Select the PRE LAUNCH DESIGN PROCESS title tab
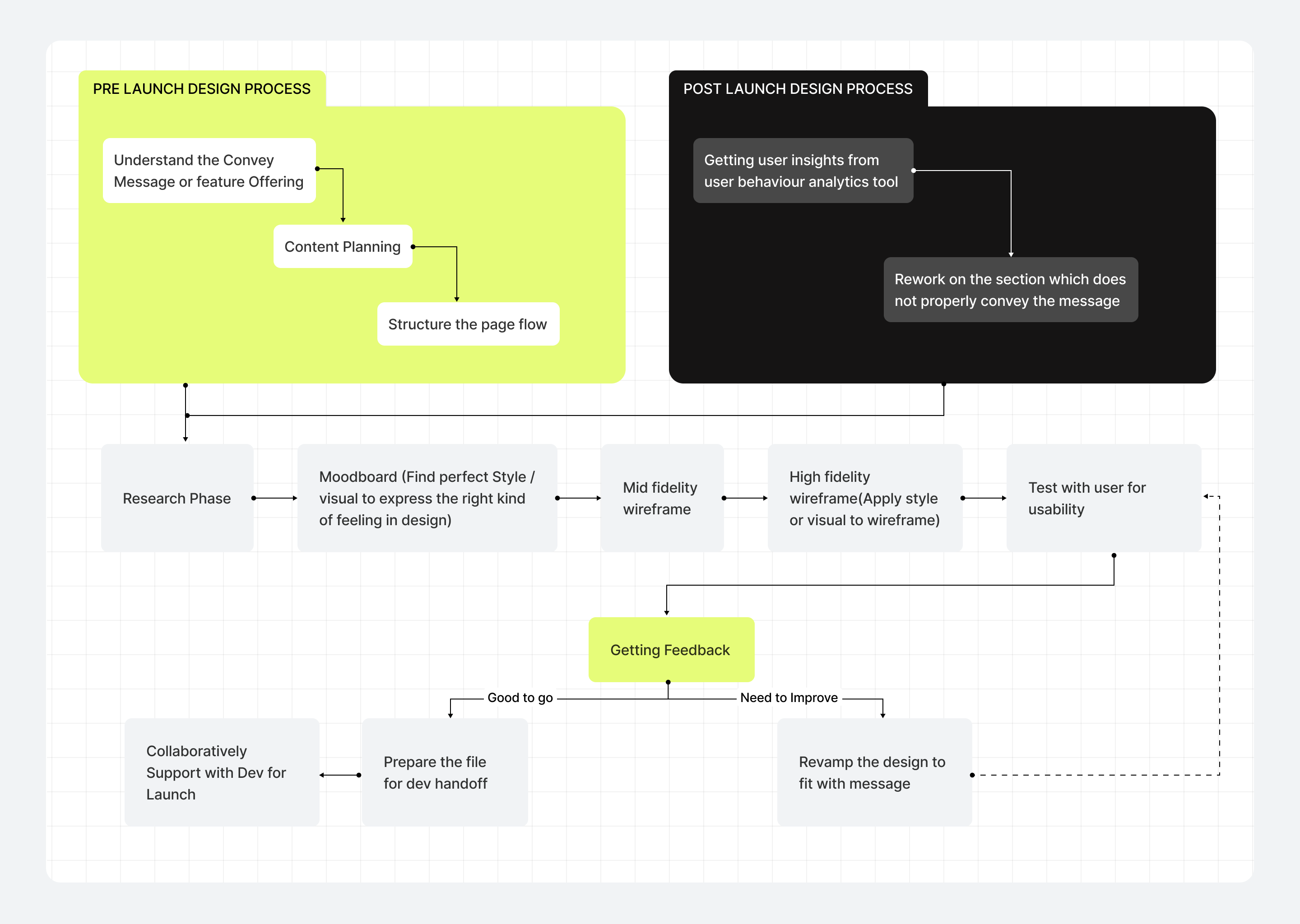 pyautogui.click(x=201, y=89)
